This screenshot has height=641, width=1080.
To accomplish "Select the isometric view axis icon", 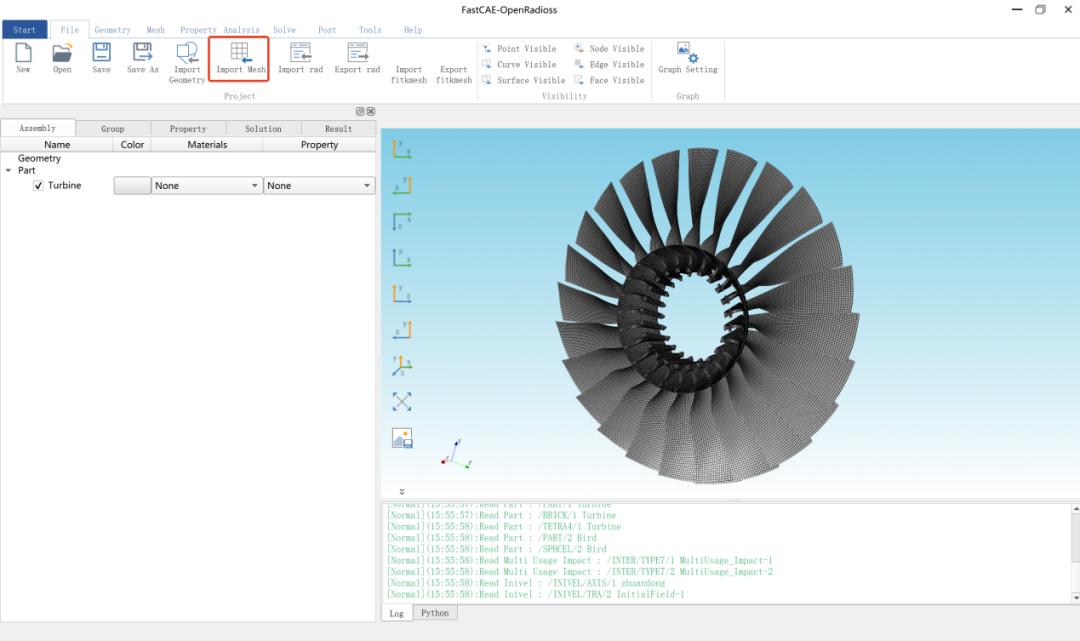I will tap(402, 366).
